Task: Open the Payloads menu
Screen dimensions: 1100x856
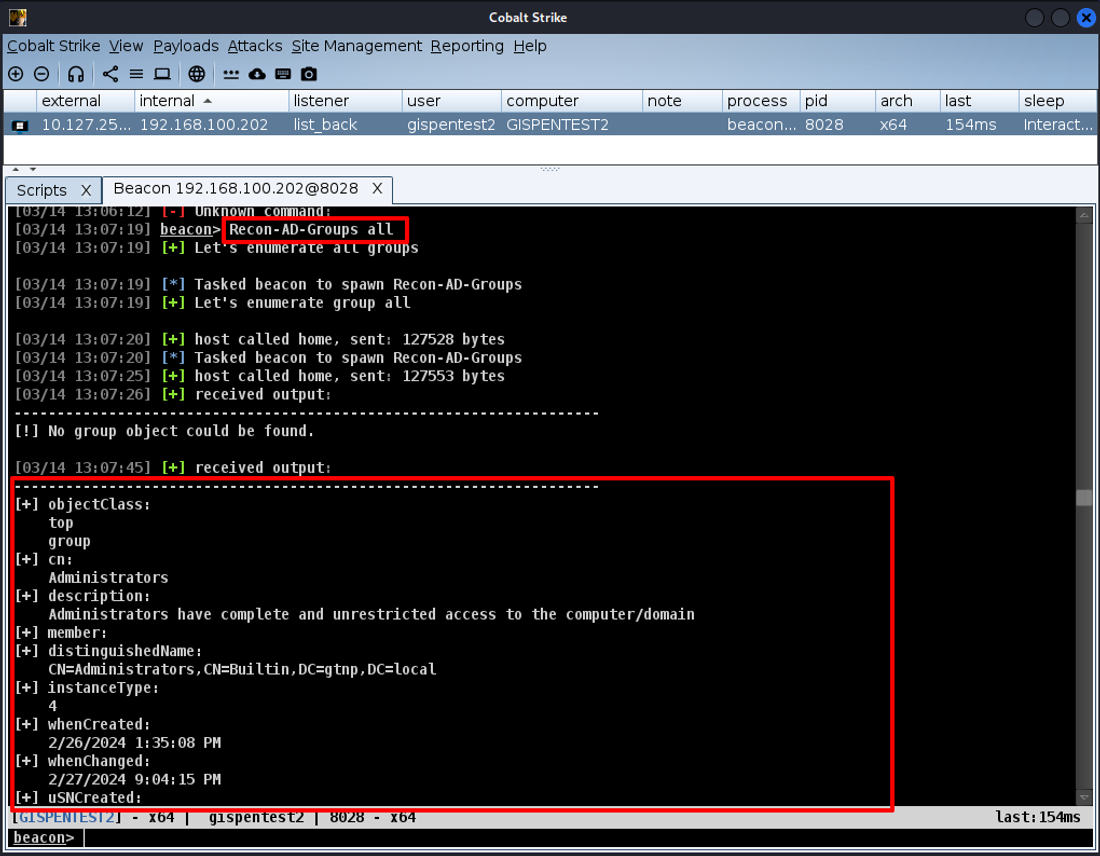Action: pyautogui.click(x=186, y=46)
